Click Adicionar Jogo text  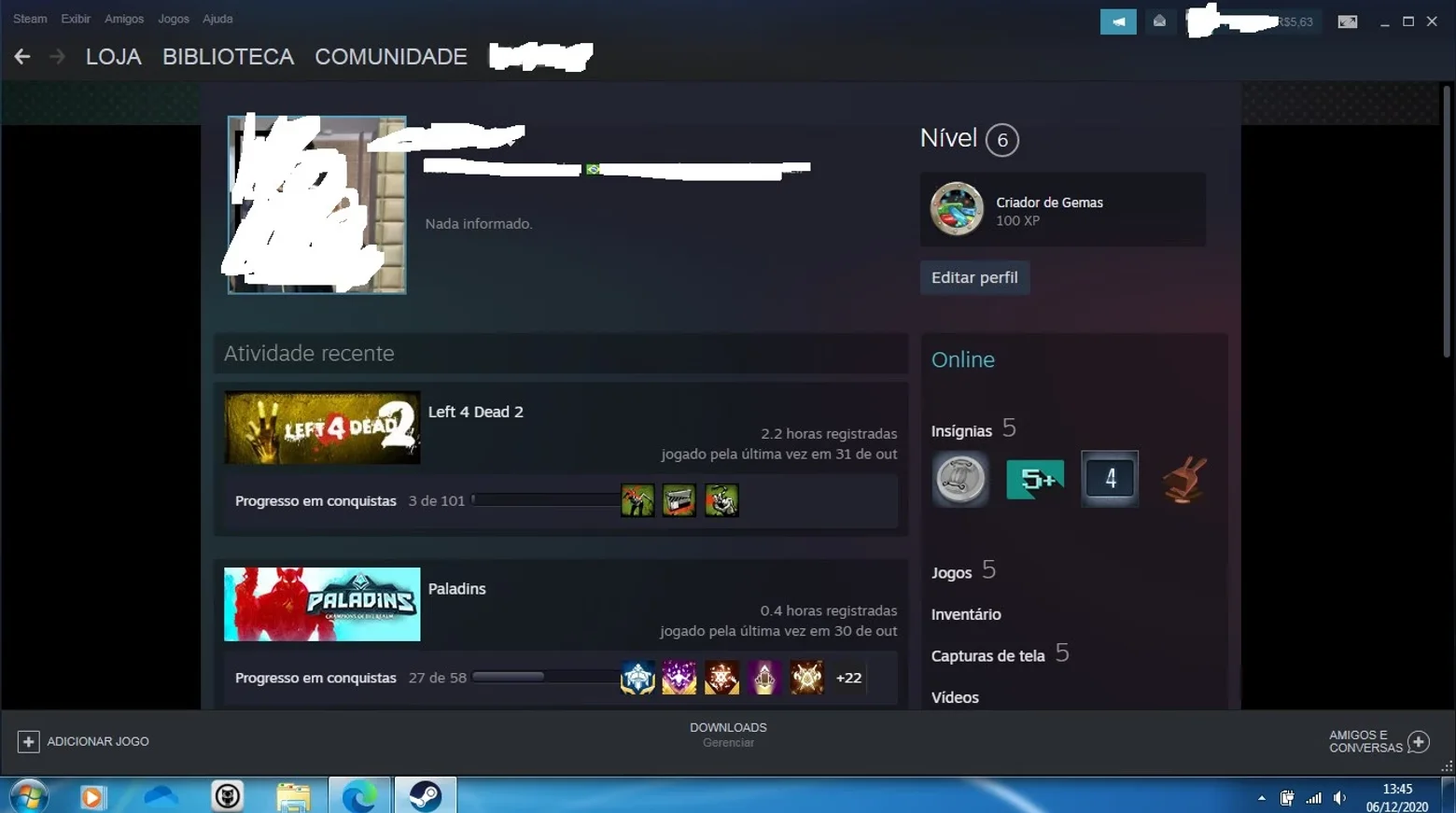[x=98, y=741]
